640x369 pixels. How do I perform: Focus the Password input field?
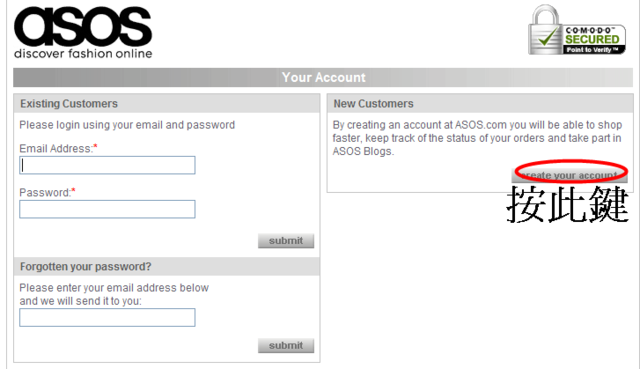click(x=107, y=209)
